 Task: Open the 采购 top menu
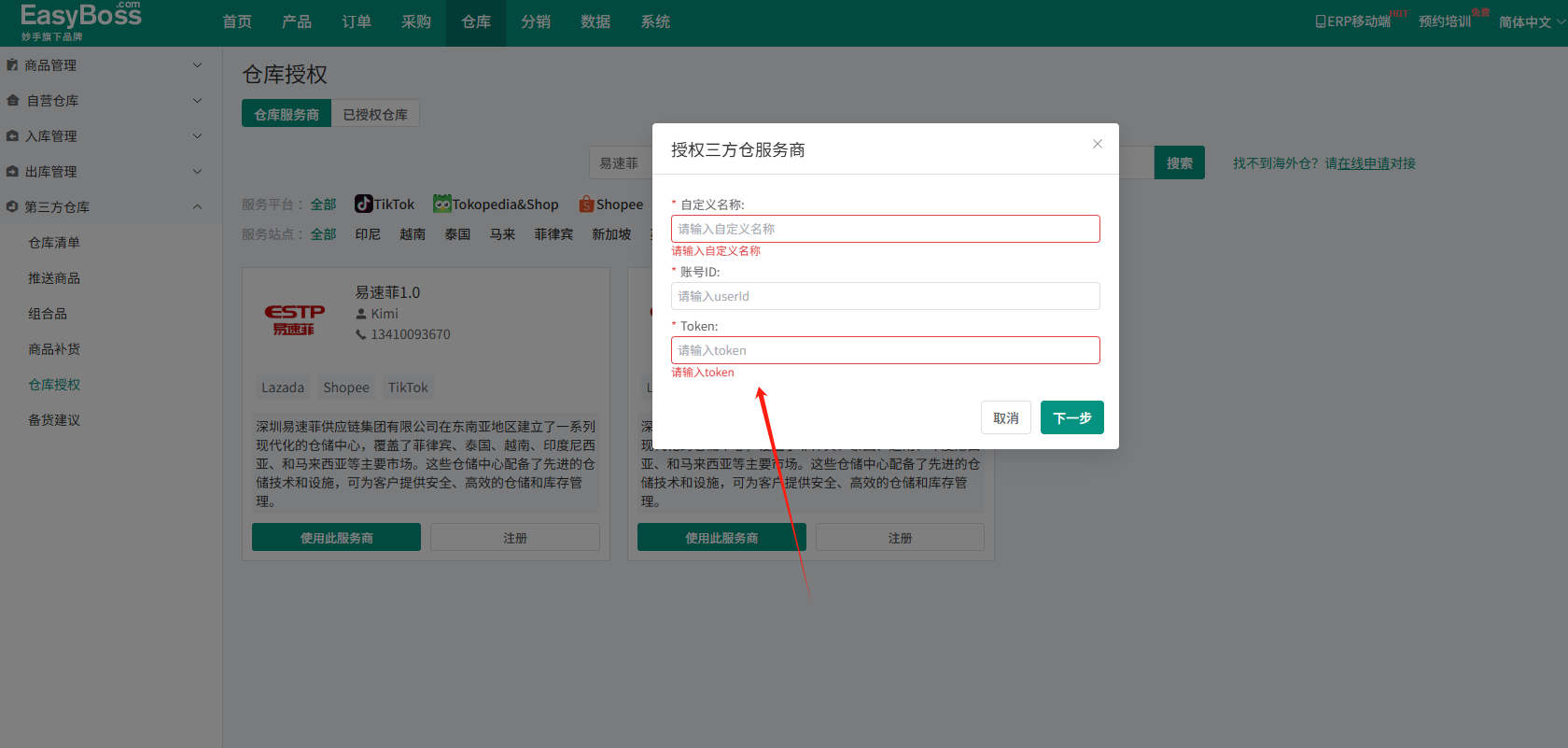[416, 21]
